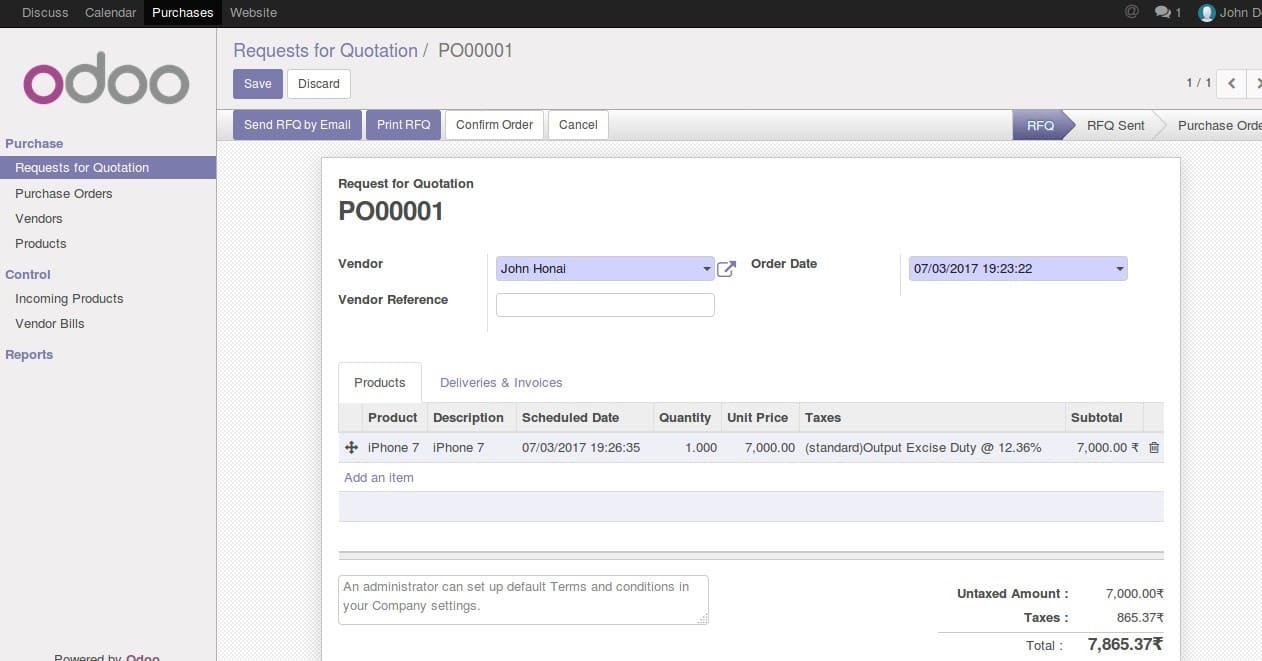This screenshot has width=1262, height=661.
Task: Open the Website menu
Action: (x=253, y=13)
